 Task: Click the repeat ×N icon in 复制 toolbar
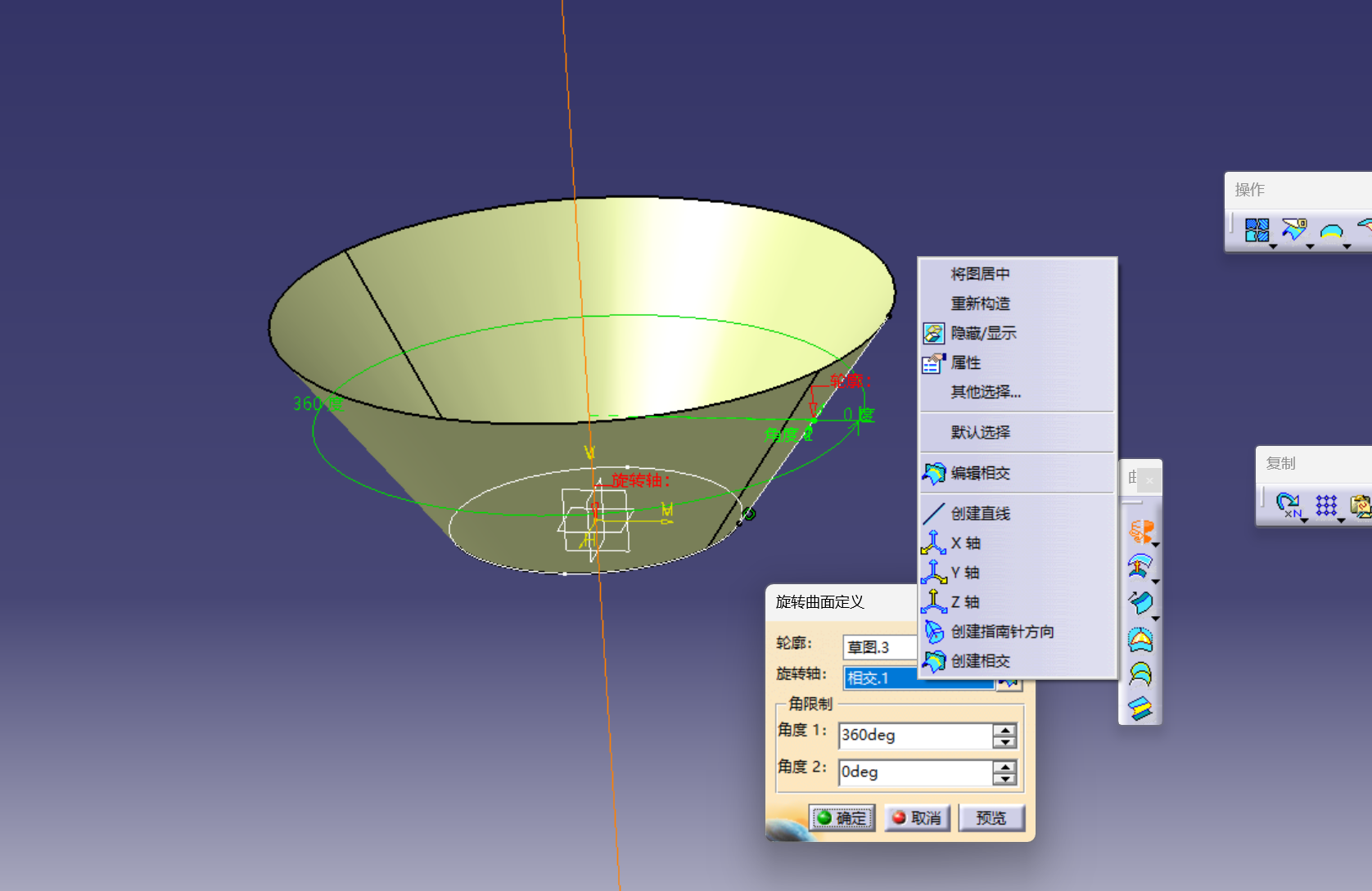point(1289,505)
